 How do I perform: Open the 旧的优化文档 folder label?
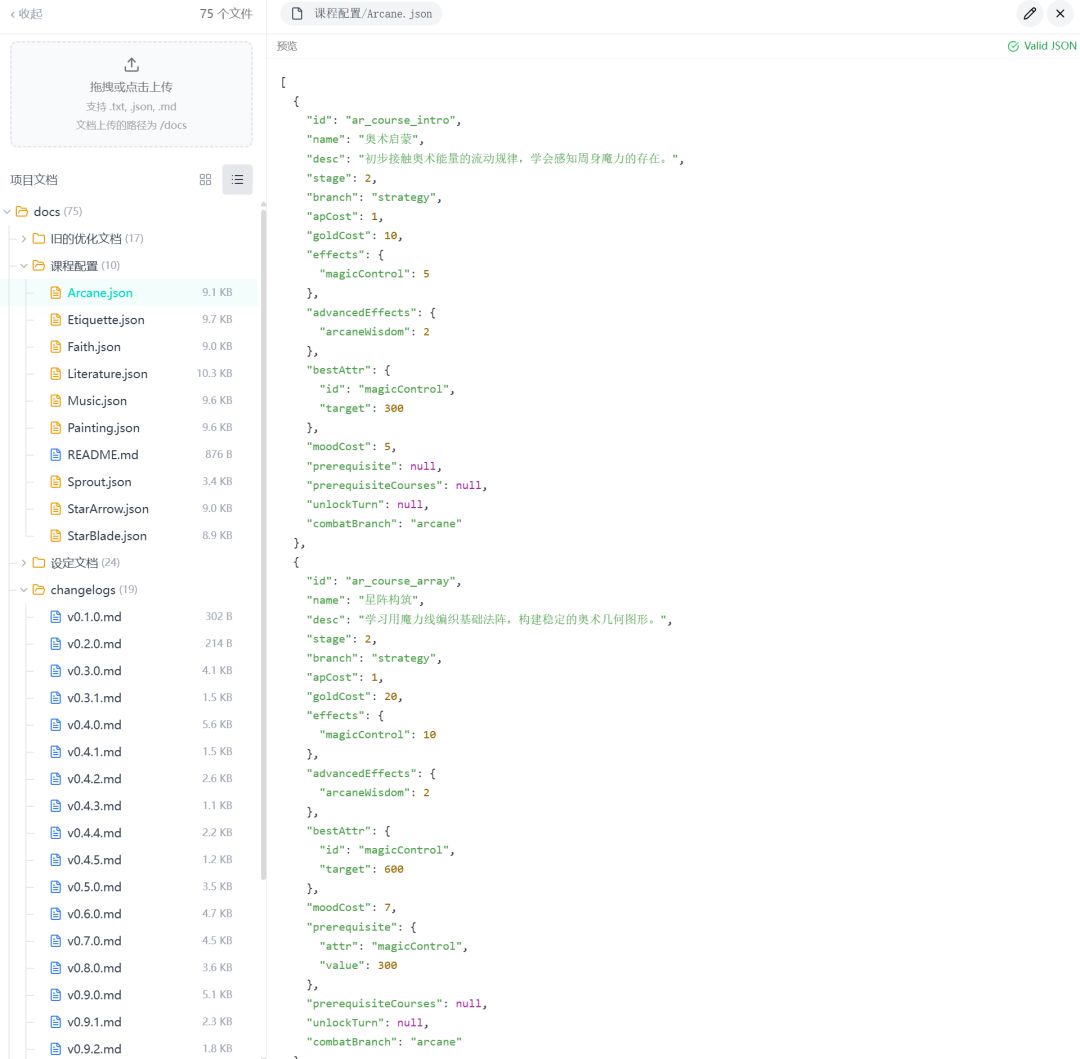[86, 238]
